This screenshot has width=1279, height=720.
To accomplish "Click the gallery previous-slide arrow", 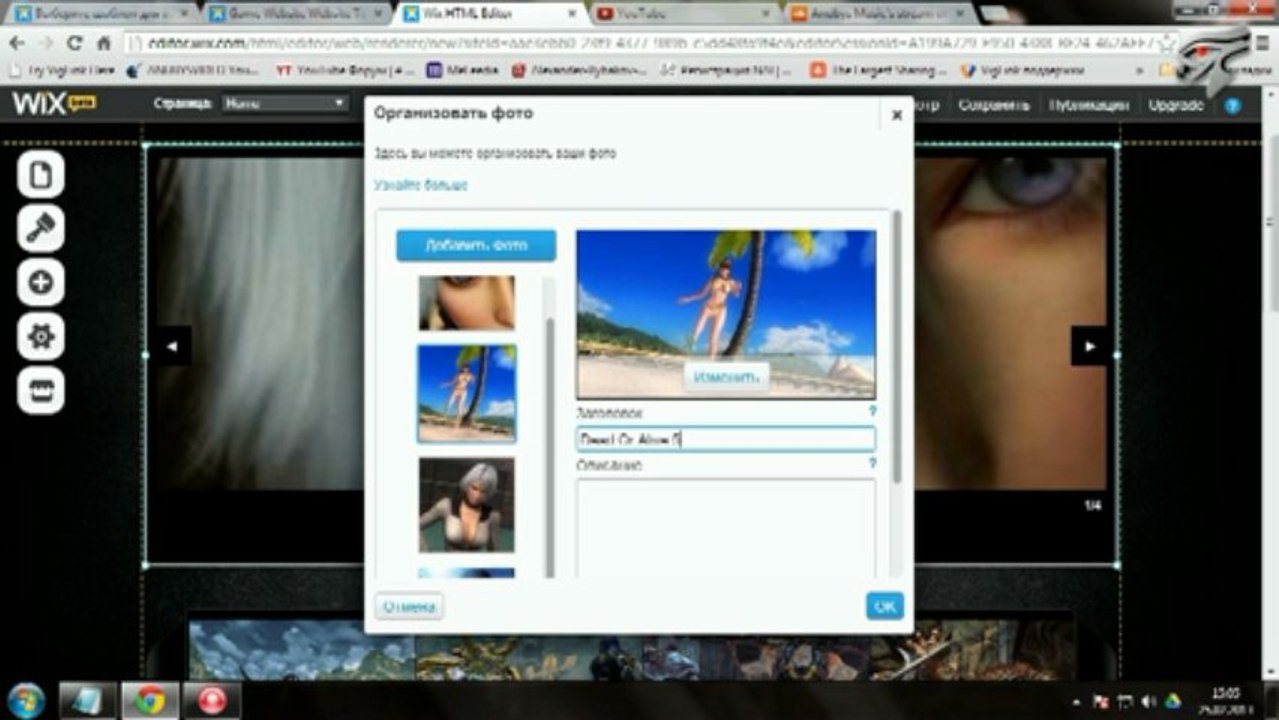I will tap(171, 346).
